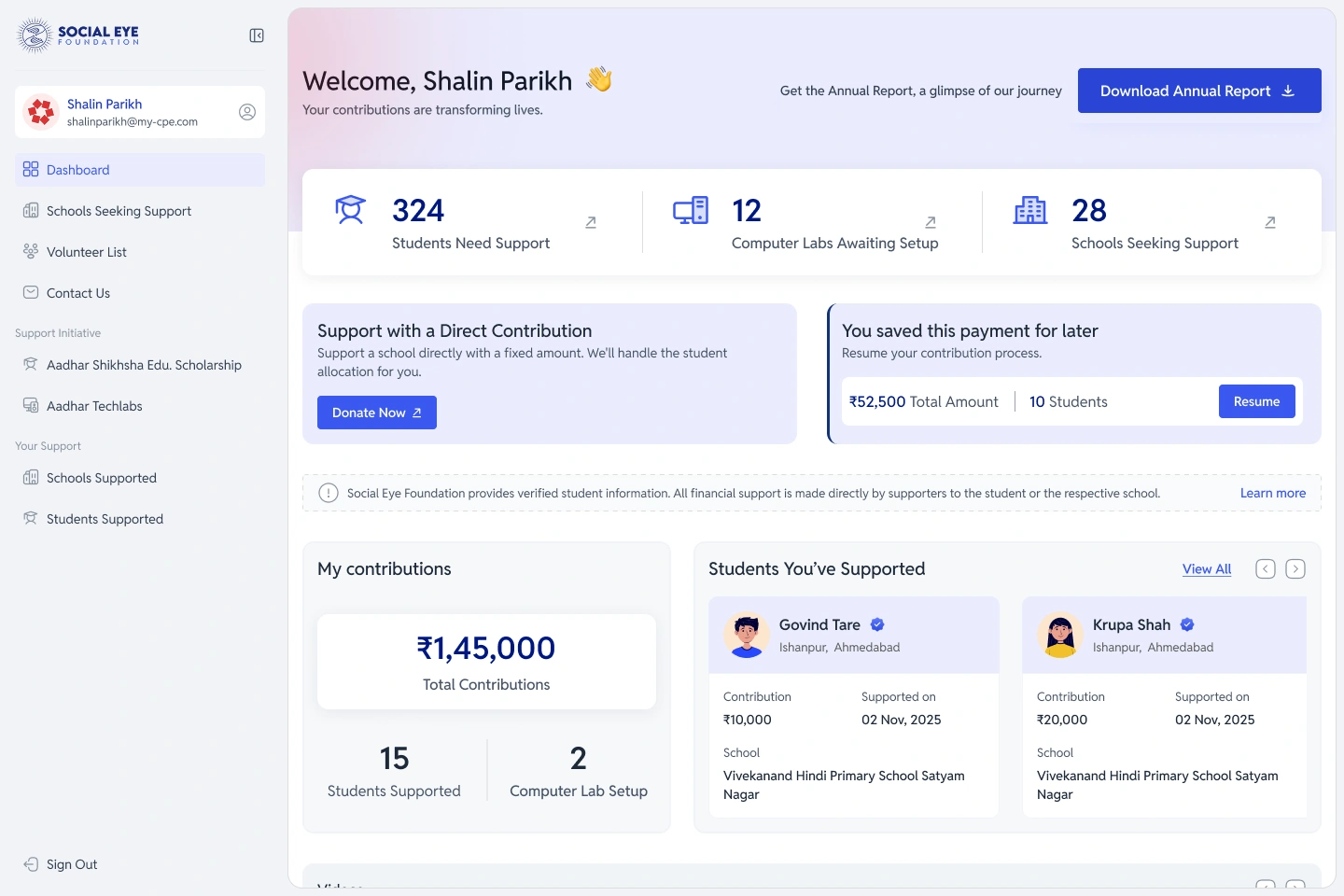Open Students Need Support arrow icon
Image resolution: width=1344 pixels, height=896 pixels.
pos(591,222)
